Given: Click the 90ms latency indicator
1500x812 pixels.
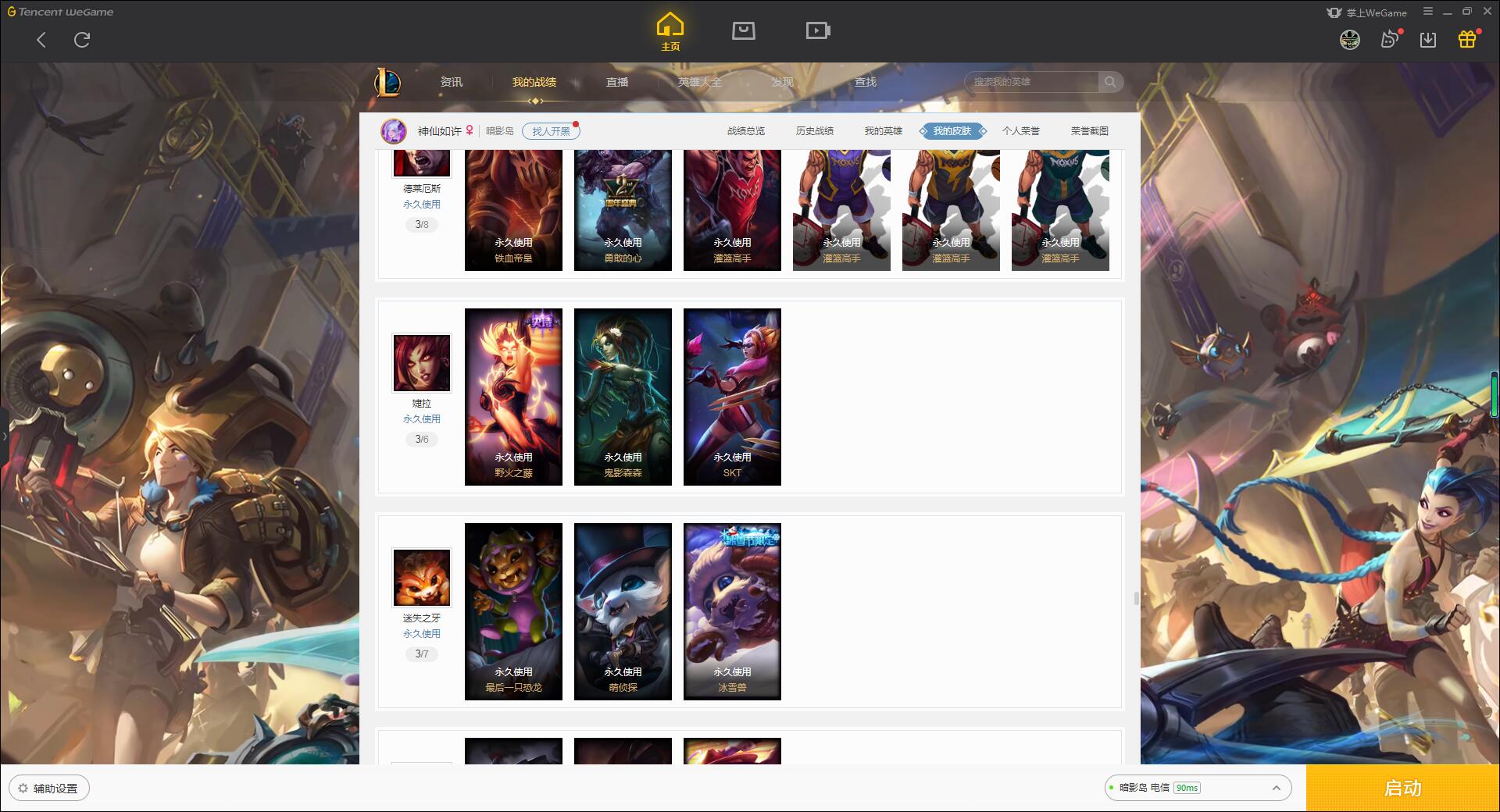Looking at the screenshot, I should 1187,788.
